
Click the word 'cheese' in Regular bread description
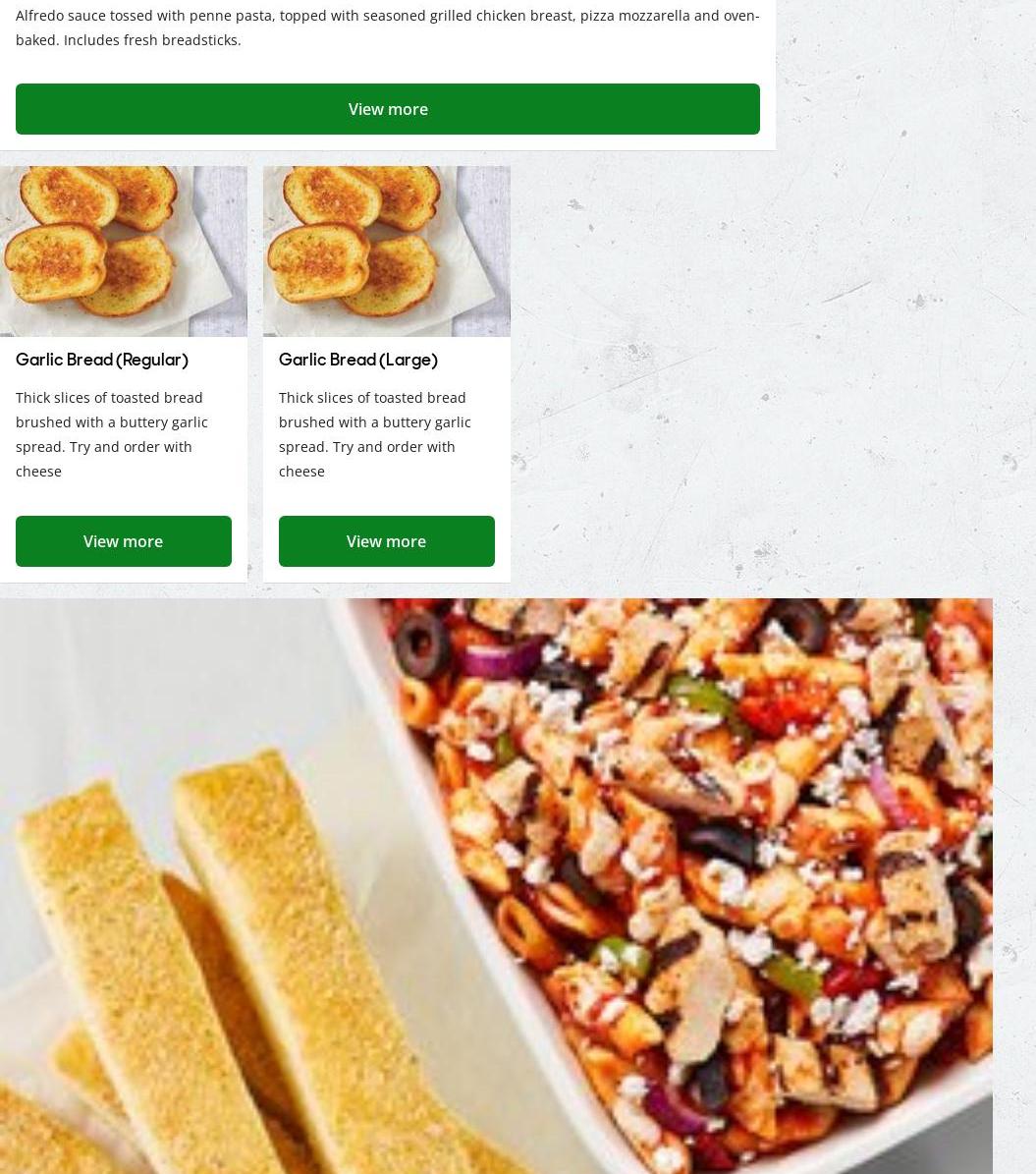[39, 472]
